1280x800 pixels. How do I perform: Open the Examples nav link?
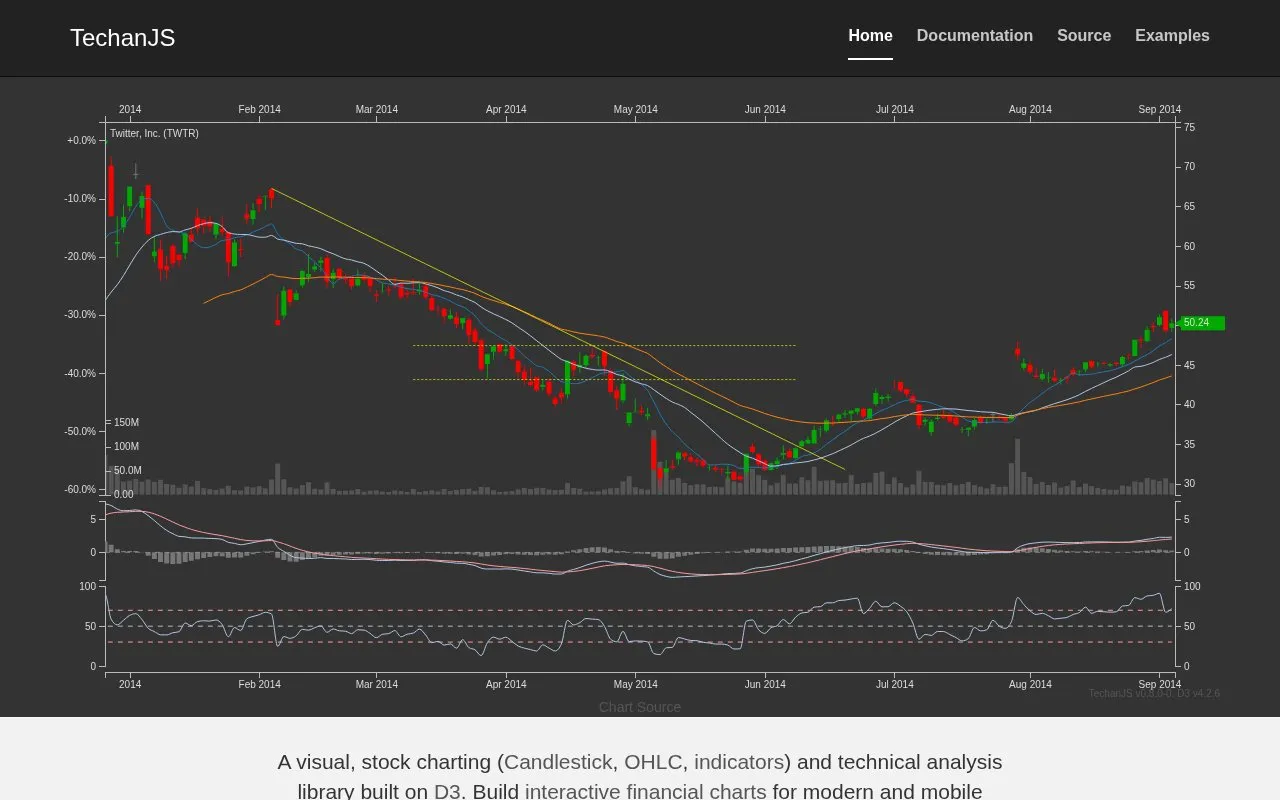click(1172, 36)
